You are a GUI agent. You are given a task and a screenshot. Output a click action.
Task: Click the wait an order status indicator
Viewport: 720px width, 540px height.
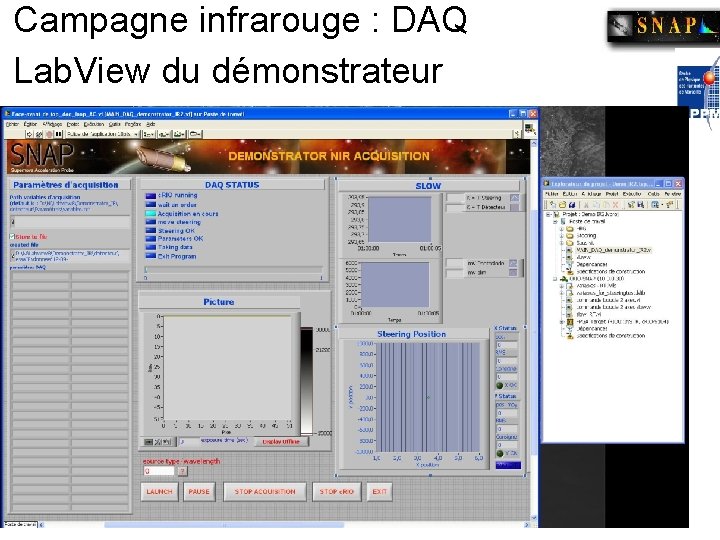[x=151, y=204]
